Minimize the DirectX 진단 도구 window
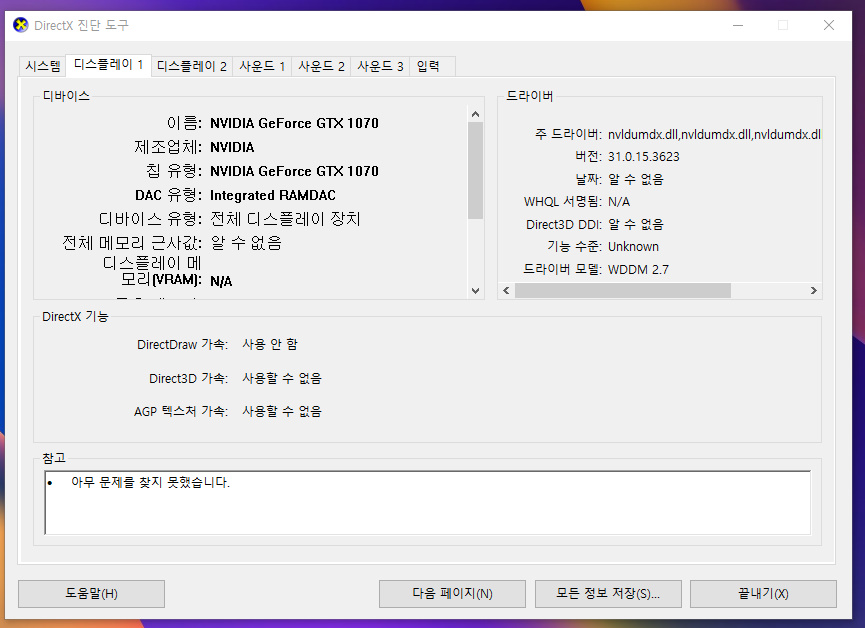Image resolution: width=865 pixels, height=628 pixels. pyautogui.click(x=738, y=25)
